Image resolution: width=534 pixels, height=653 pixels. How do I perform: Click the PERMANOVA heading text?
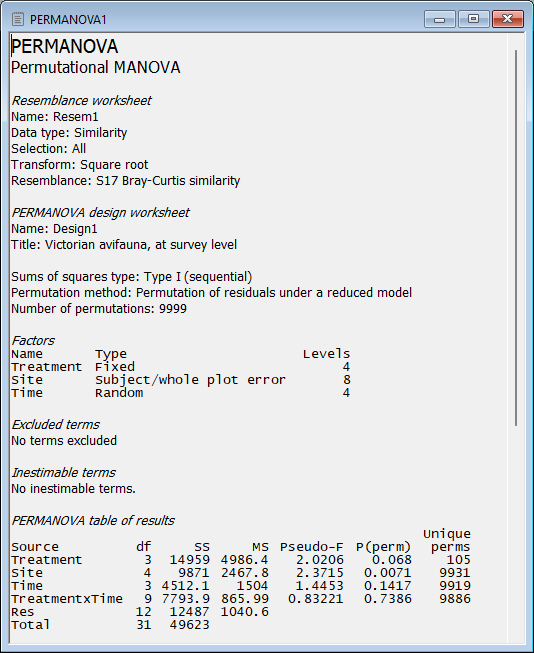(x=65, y=46)
